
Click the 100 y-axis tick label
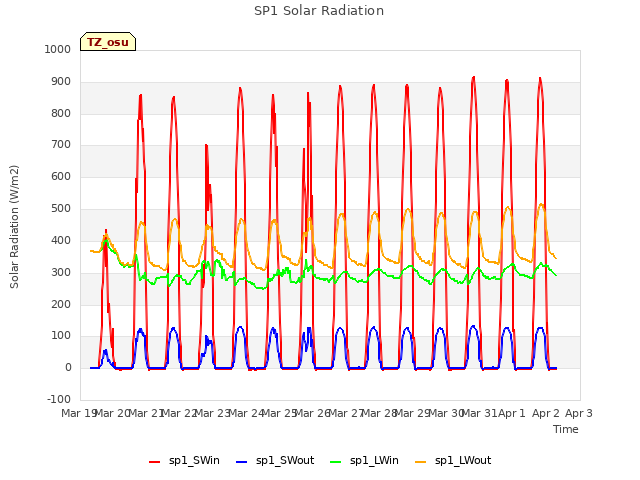click(61, 336)
